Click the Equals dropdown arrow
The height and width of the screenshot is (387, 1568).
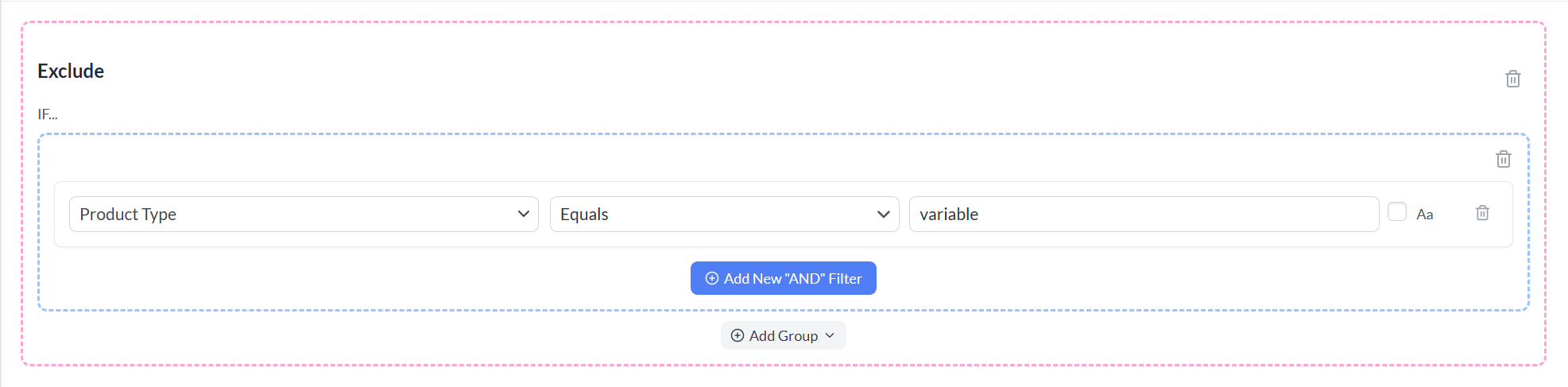[883, 215]
